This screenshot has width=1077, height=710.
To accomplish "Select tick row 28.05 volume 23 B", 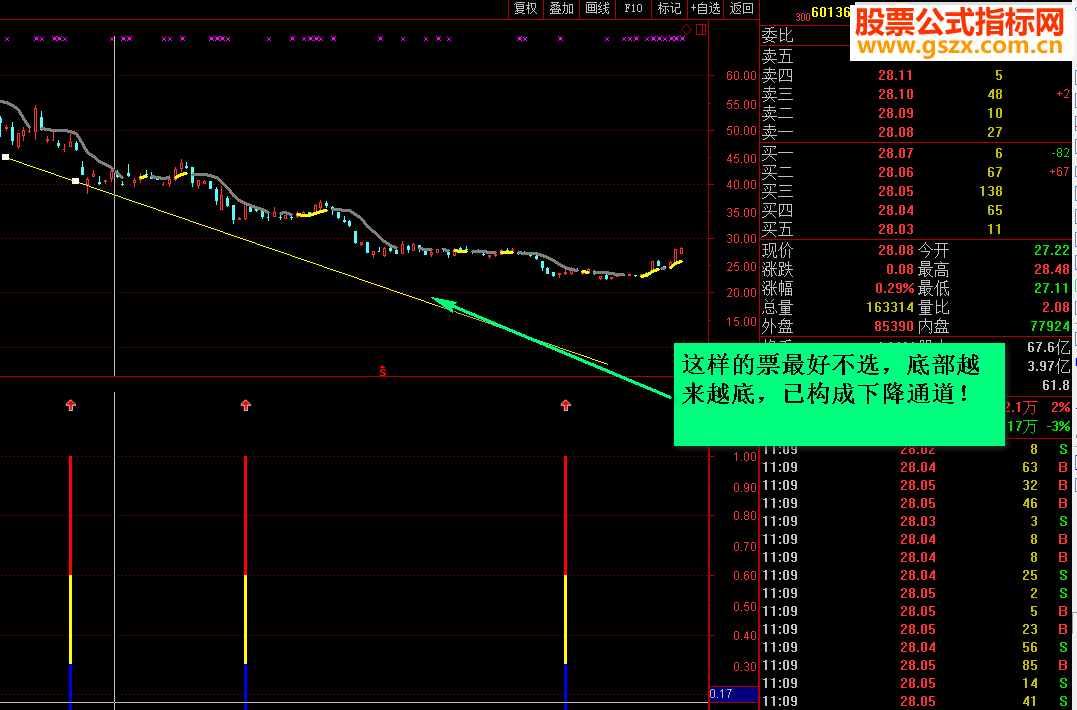I will [x=916, y=629].
